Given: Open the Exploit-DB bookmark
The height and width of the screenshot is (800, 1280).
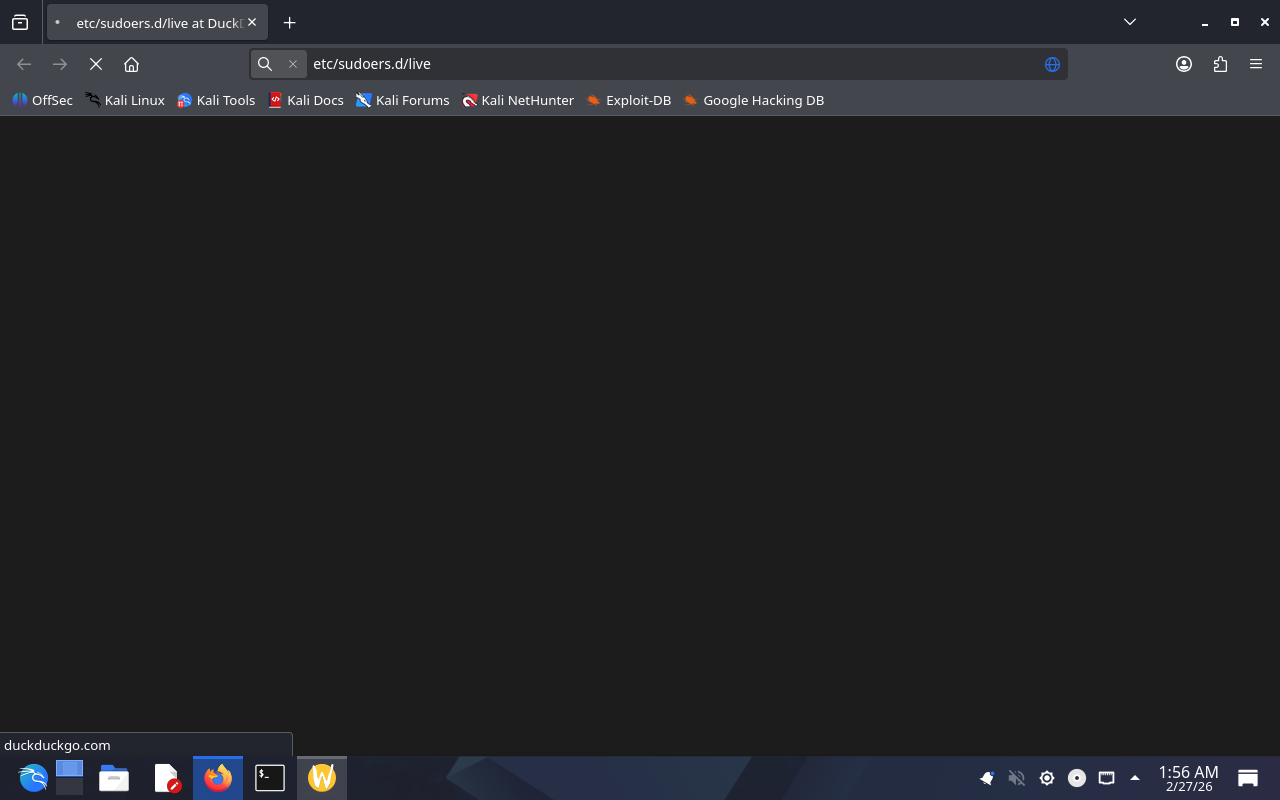Looking at the screenshot, I should [x=629, y=100].
